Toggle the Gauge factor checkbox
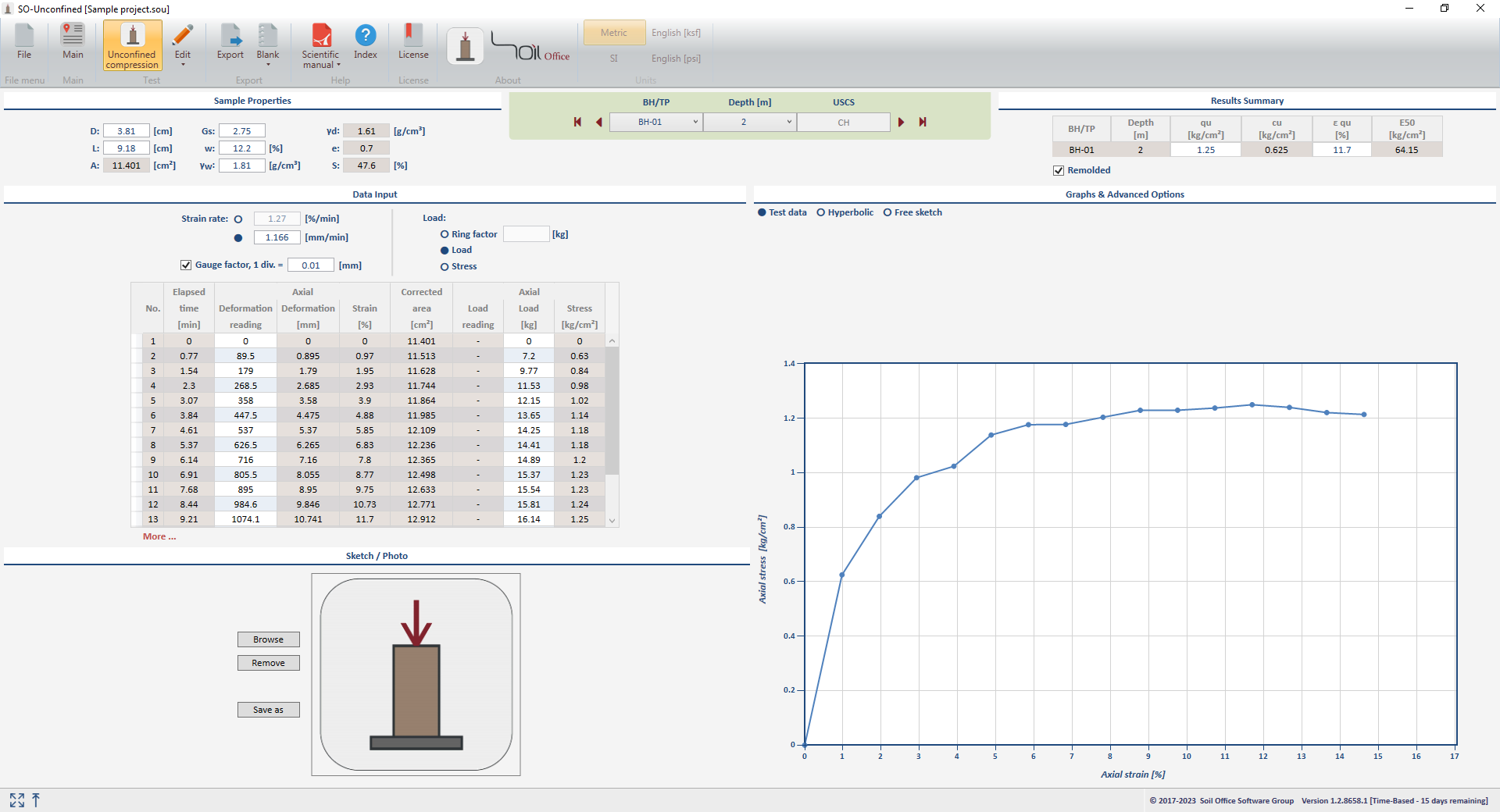The width and height of the screenshot is (1500, 812). click(x=186, y=265)
